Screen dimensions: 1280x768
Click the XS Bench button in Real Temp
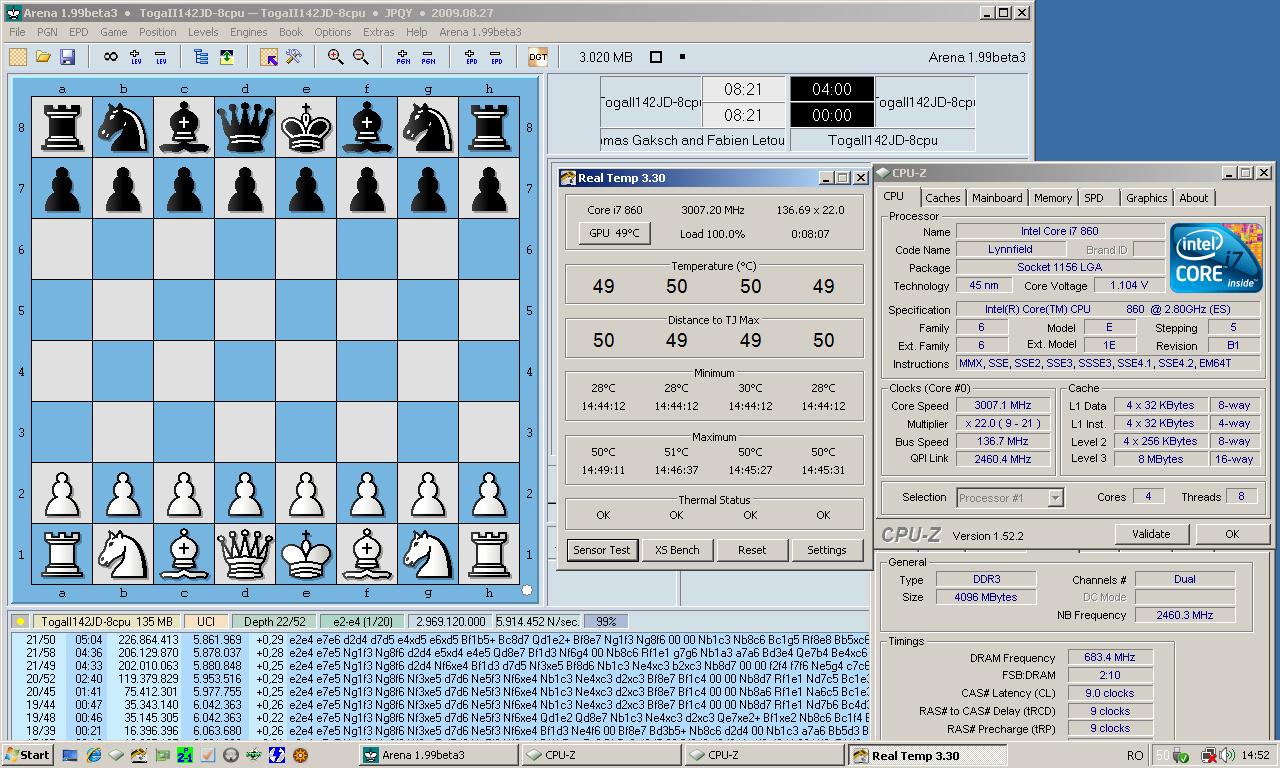(677, 550)
